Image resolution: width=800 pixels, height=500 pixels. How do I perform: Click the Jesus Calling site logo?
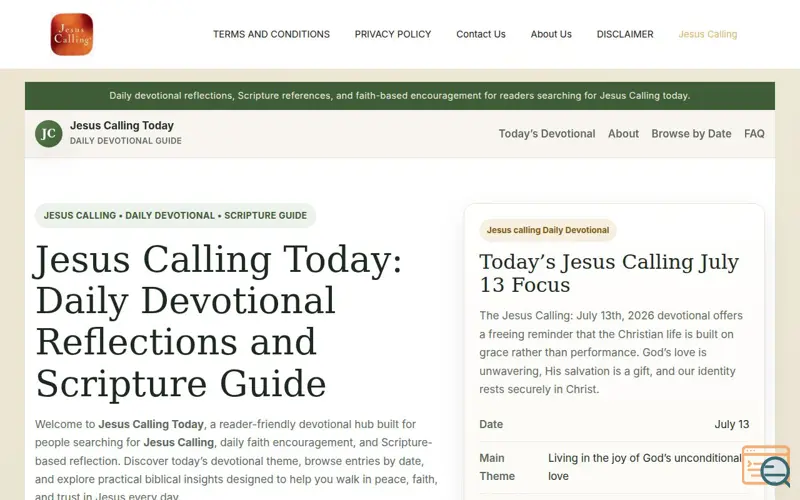click(x=72, y=34)
